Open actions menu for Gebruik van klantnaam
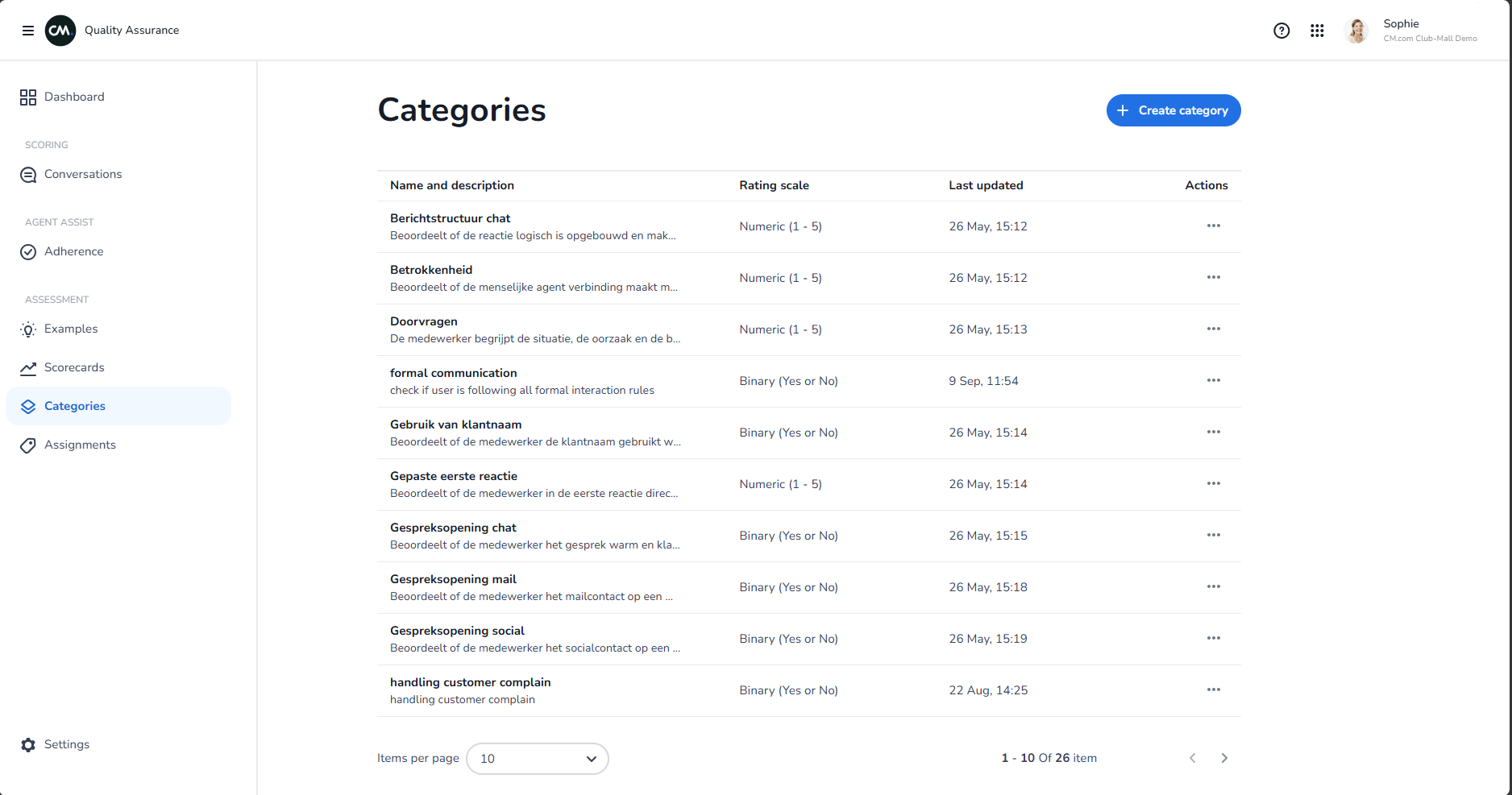Screen dimensions: 1512x795 pos(1214,432)
